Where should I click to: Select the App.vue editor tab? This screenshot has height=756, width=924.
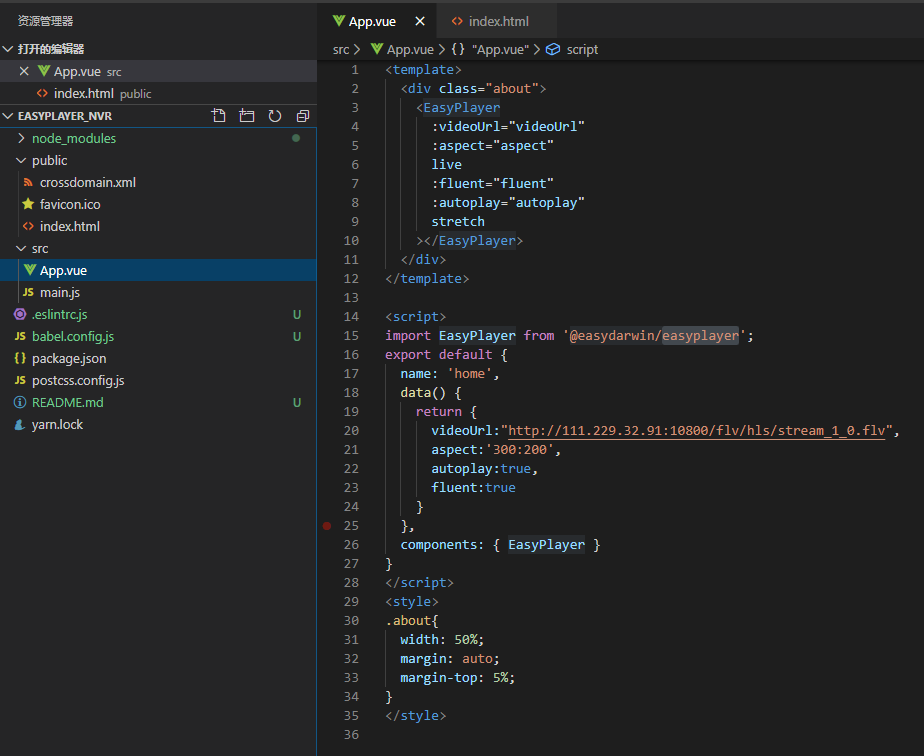370,21
